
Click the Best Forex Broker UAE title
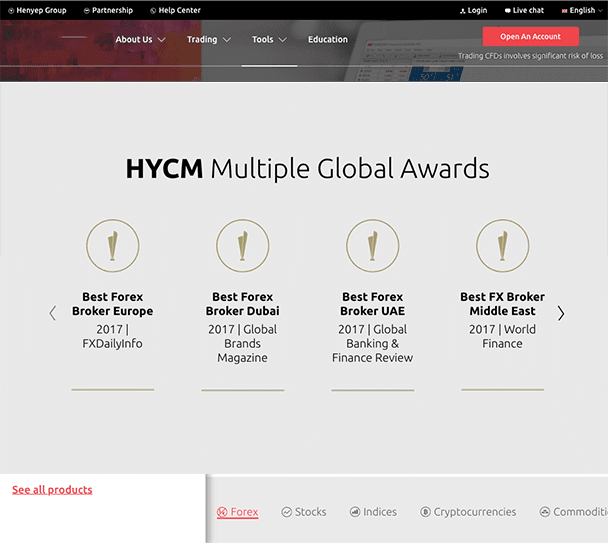coord(373,304)
